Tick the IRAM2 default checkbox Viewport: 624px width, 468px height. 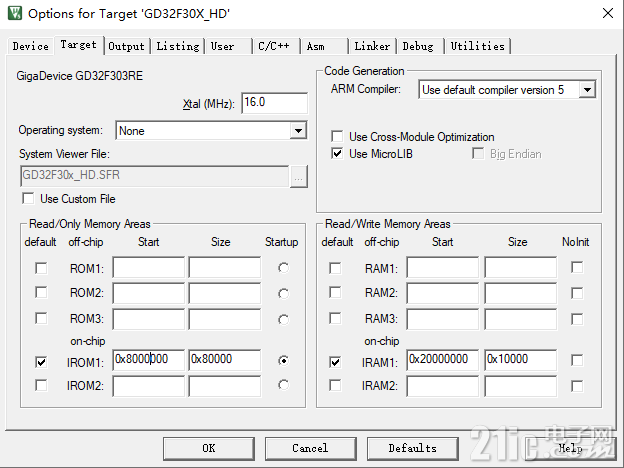click(x=335, y=385)
